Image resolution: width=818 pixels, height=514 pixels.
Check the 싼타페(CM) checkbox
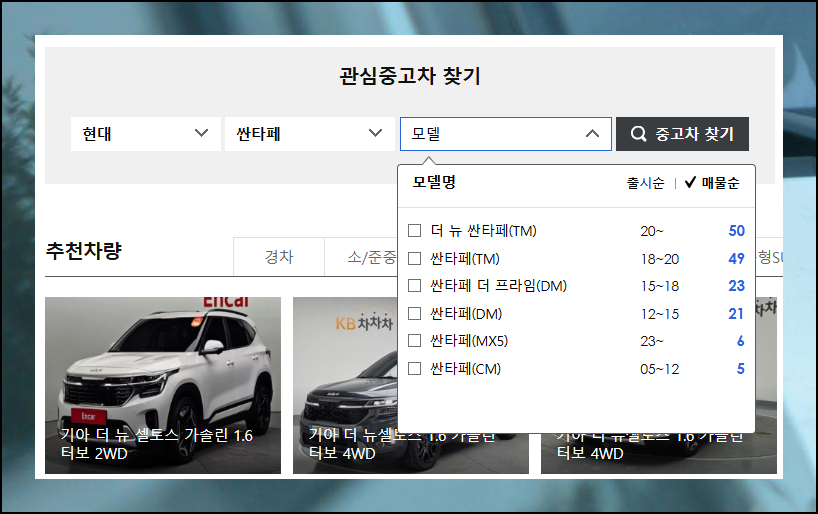tap(414, 368)
